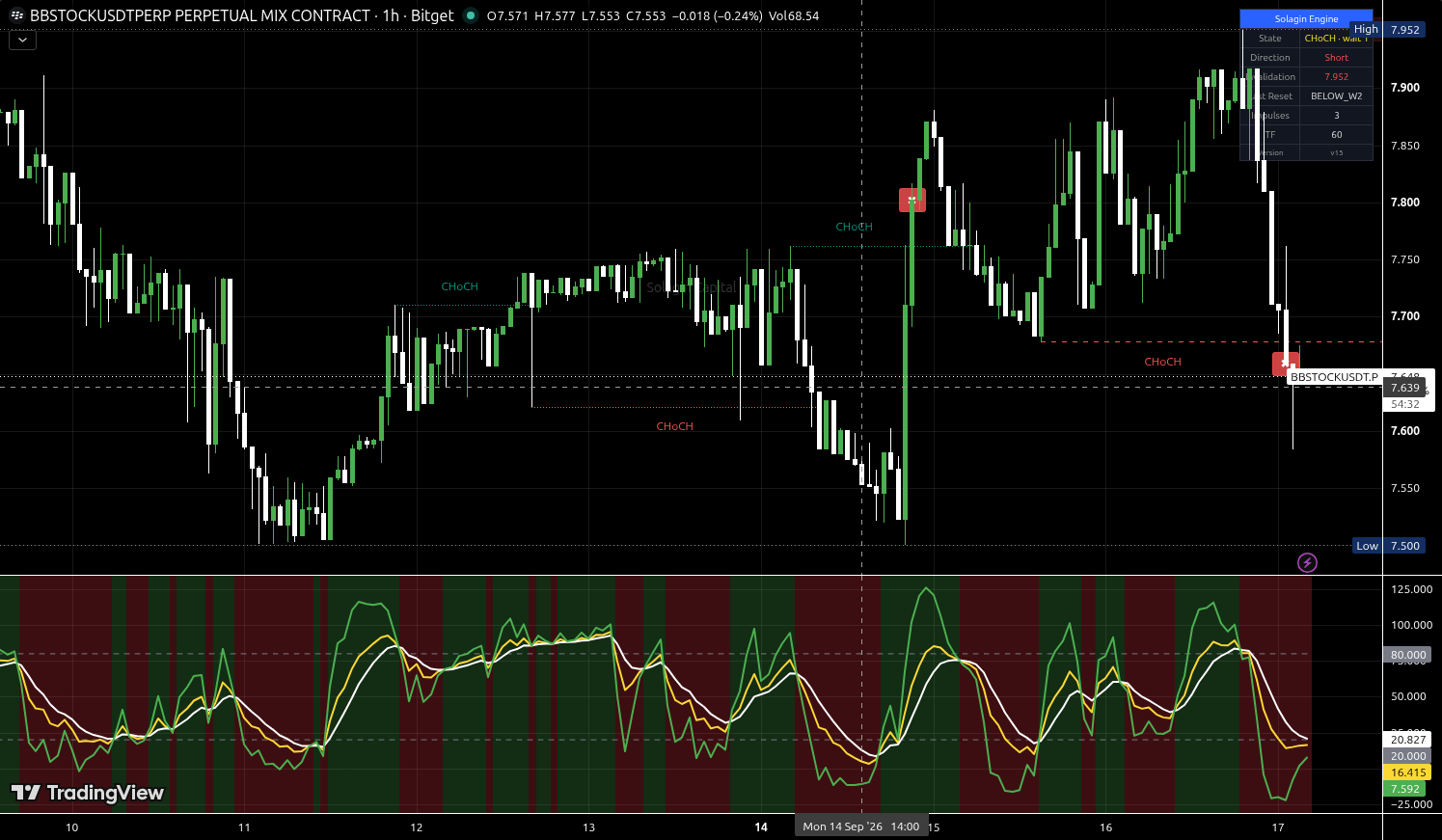Click the bar countdown timer 54:32
The width and height of the screenshot is (1442, 840).
1405,404
